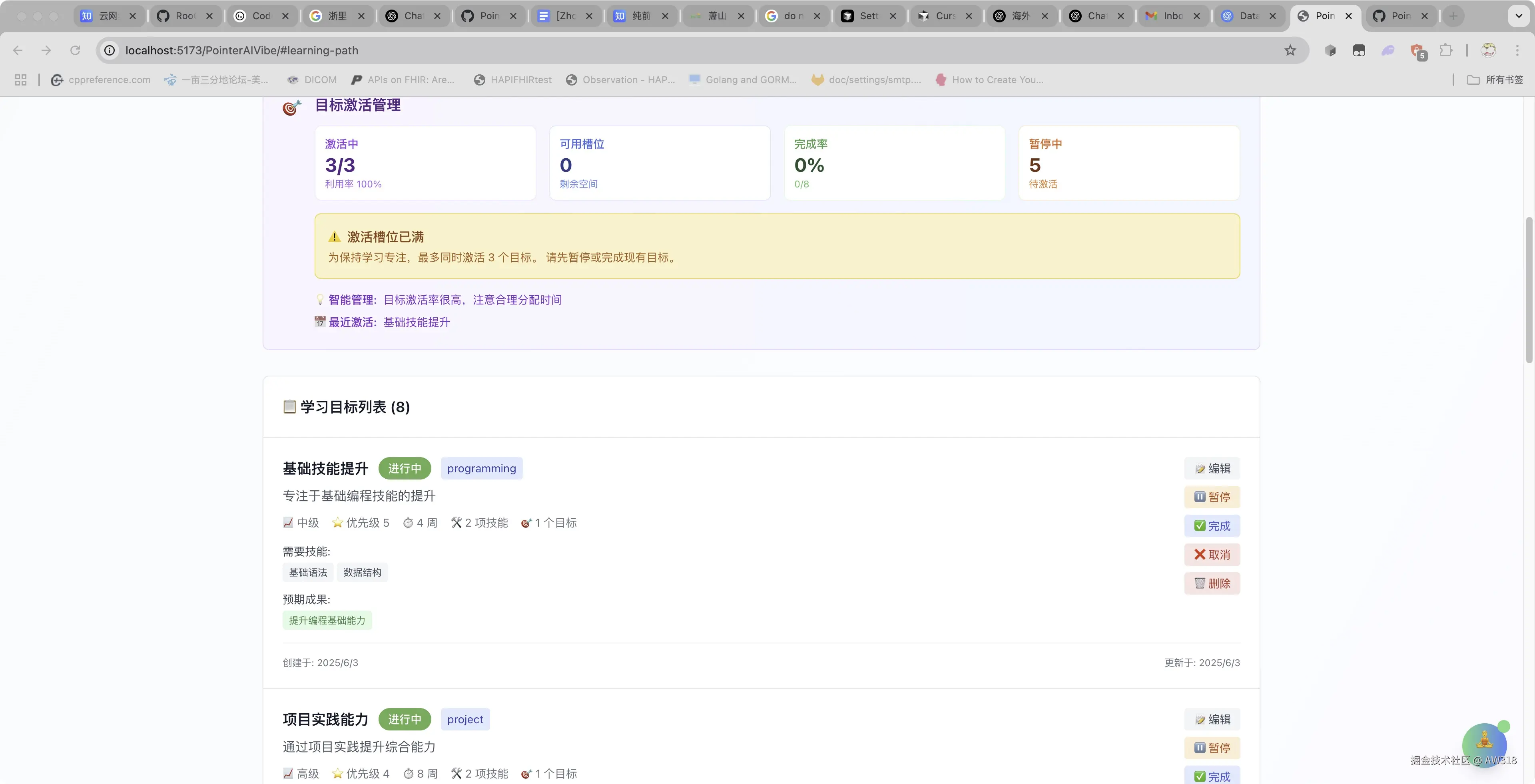Cancel the 基础技能提升 goal
The width and height of the screenshot is (1535, 784).
coord(1212,555)
